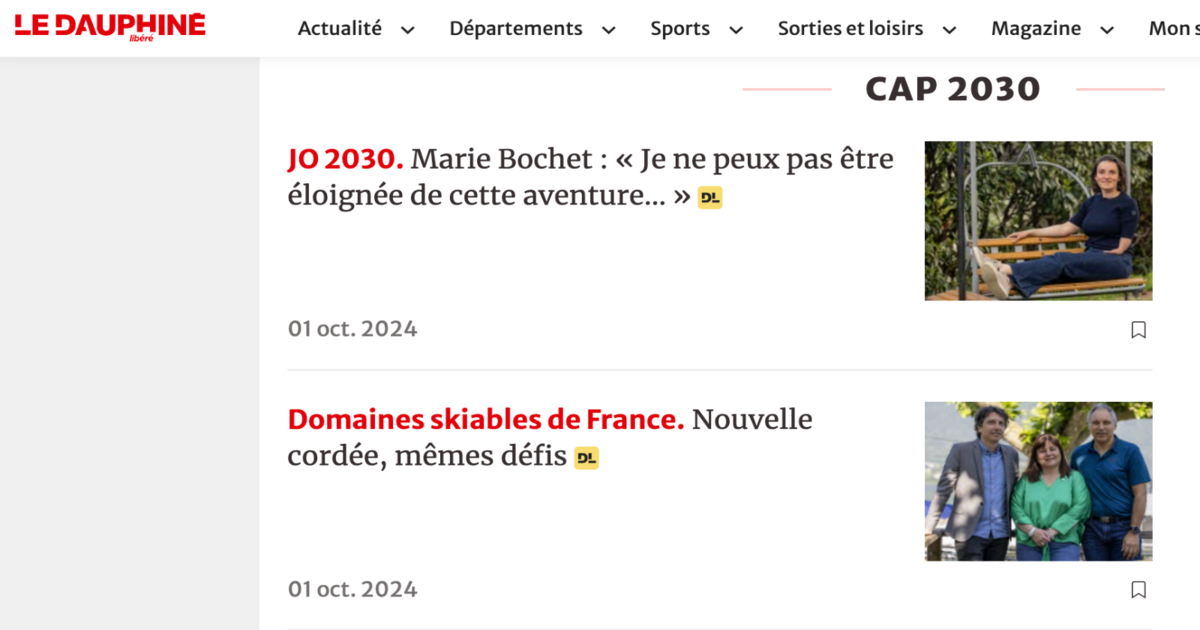Click the CAP 2030 section heading
Image resolution: width=1200 pixels, height=630 pixels.
[953, 88]
